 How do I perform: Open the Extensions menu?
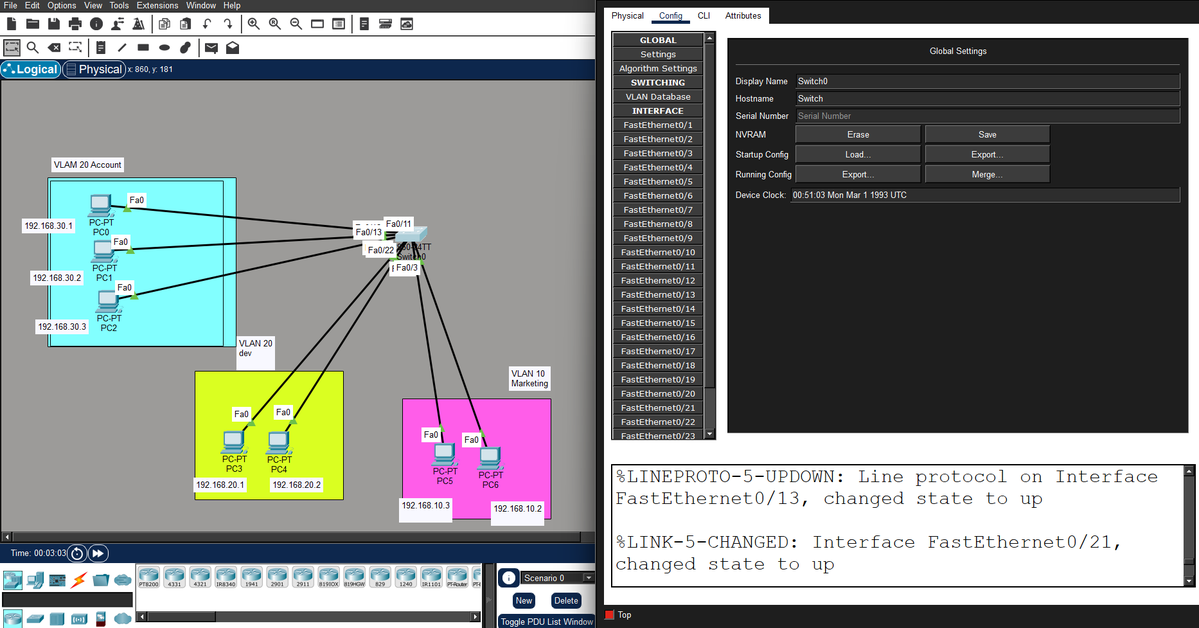click(x=158, y=5)
